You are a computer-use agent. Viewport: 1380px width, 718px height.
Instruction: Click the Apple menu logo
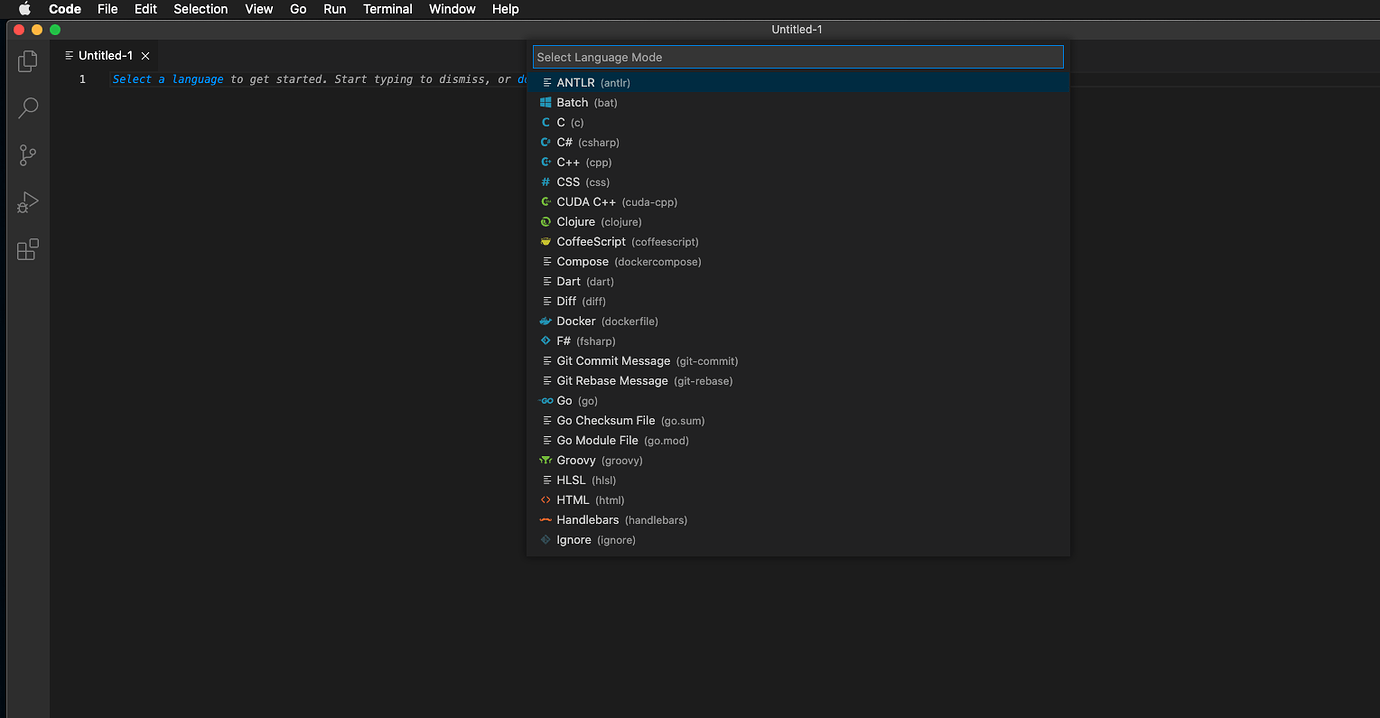(x=25, y=9)
